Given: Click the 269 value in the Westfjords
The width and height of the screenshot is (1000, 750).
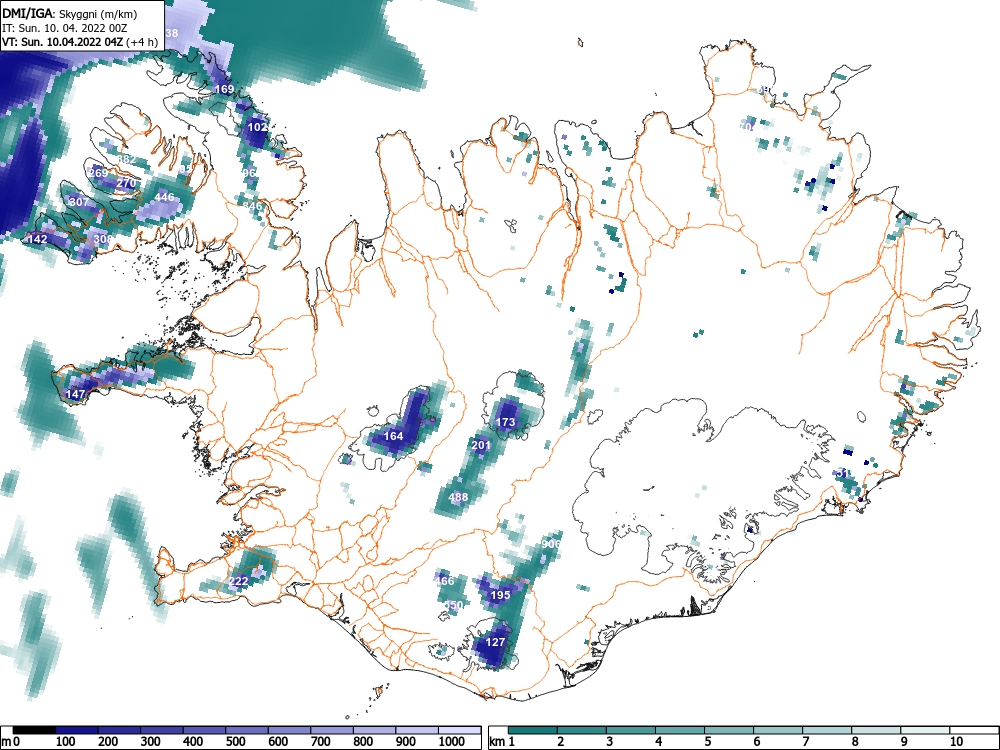Looking at the screenshot, I should pyautogui.click(x=98, y=173).
